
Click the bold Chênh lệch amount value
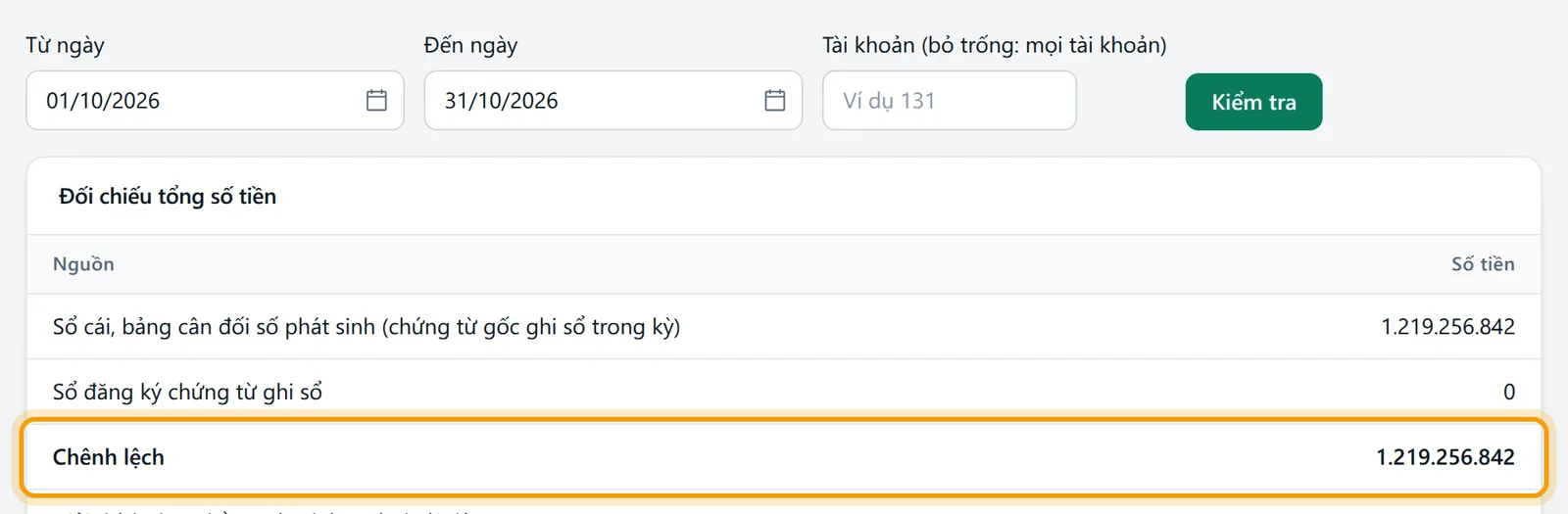tap(1445, 457)
